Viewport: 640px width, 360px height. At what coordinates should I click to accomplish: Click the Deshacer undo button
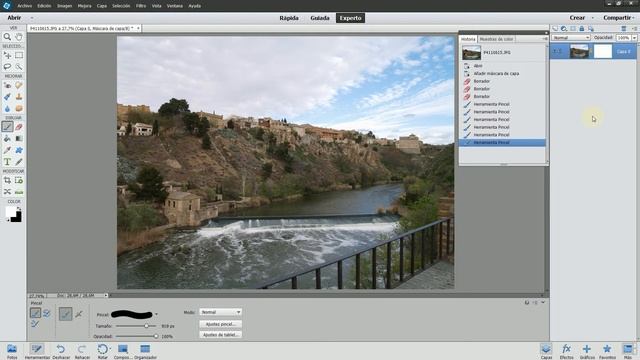[x=61, y=351]
